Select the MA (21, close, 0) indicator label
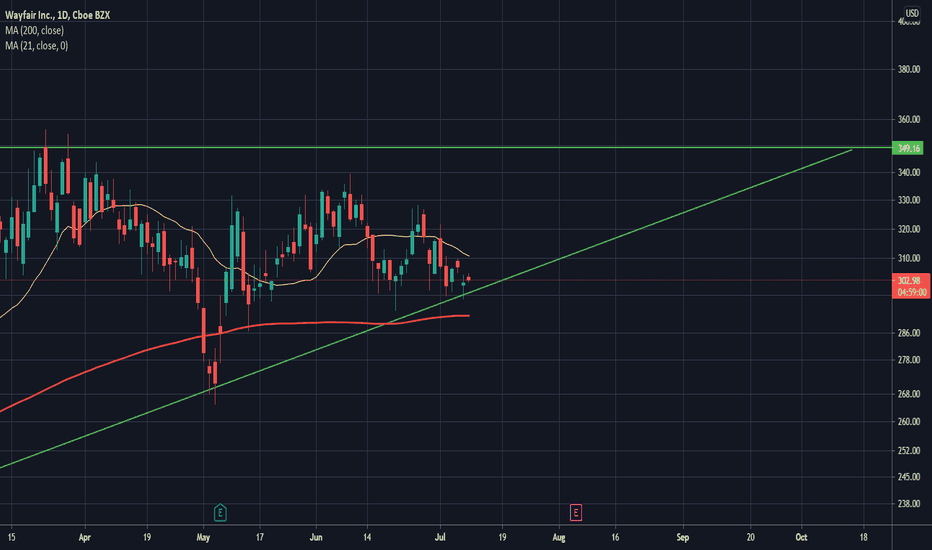The image size is (932, 550). coord(37,46)
